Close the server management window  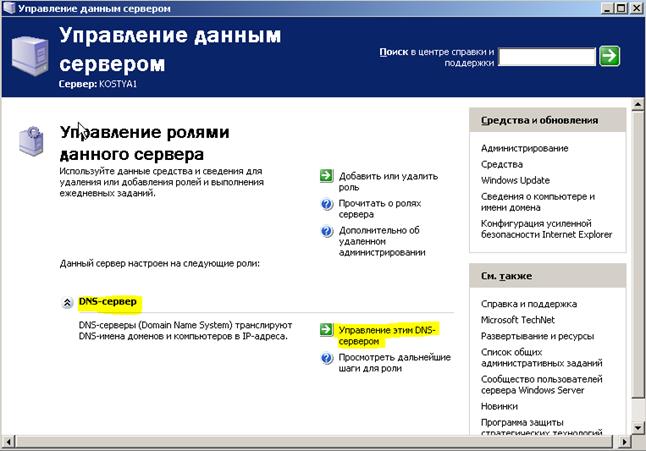tap(637, 8)
